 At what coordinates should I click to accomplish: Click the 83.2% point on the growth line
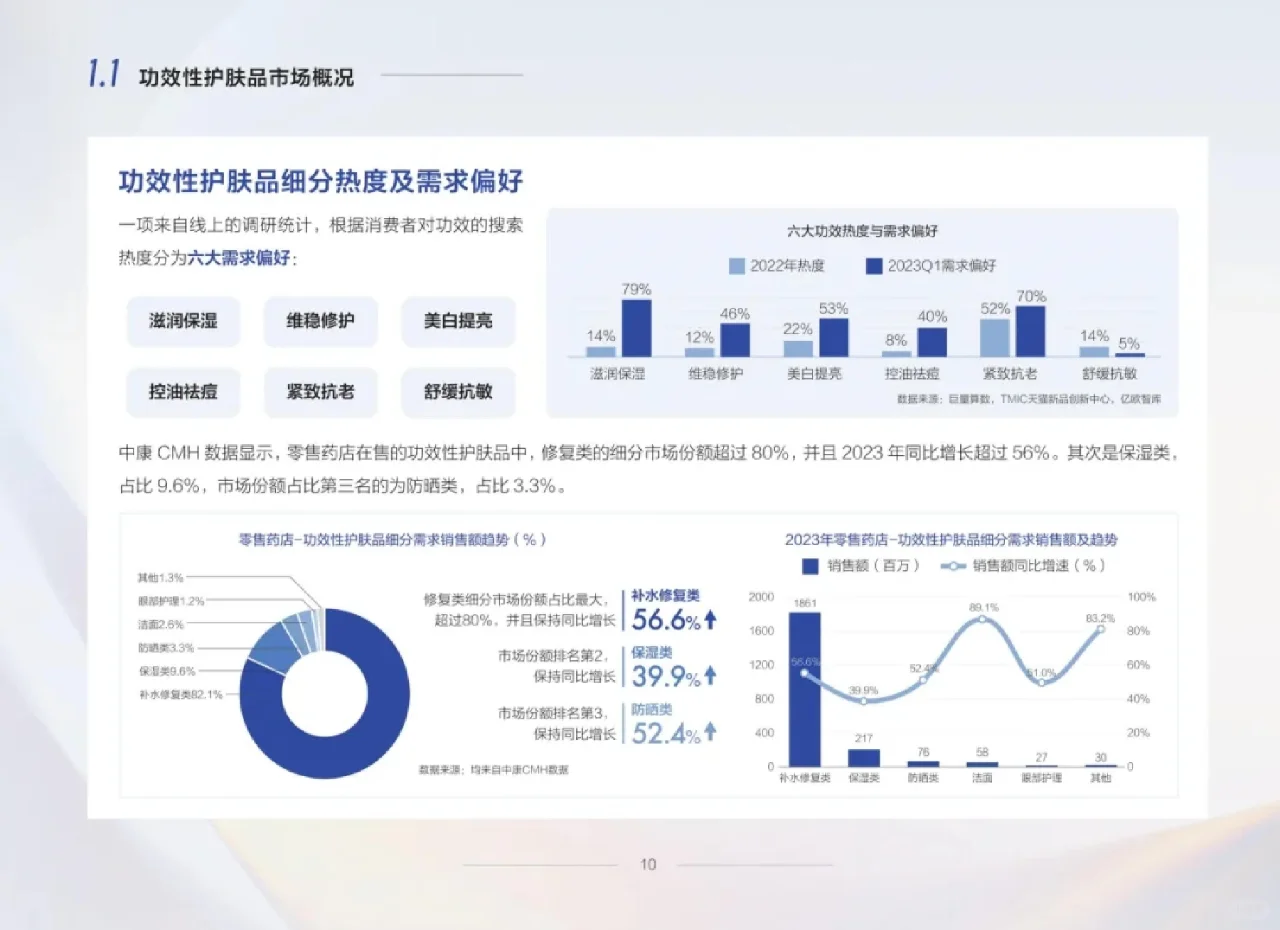[1101, 629]
